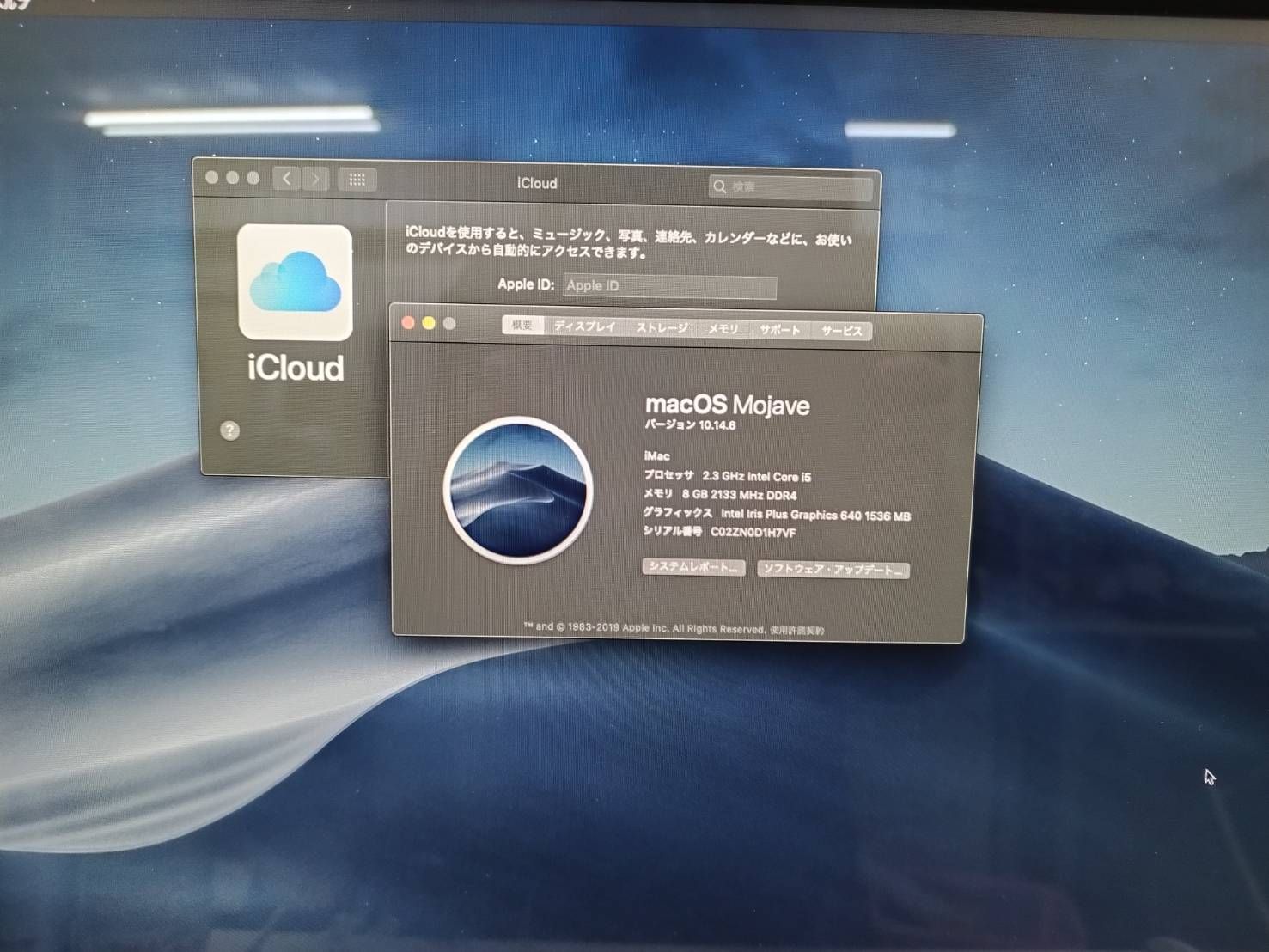
Task: Switch to the ディスプレイ tab
Action: click(587, 327)
